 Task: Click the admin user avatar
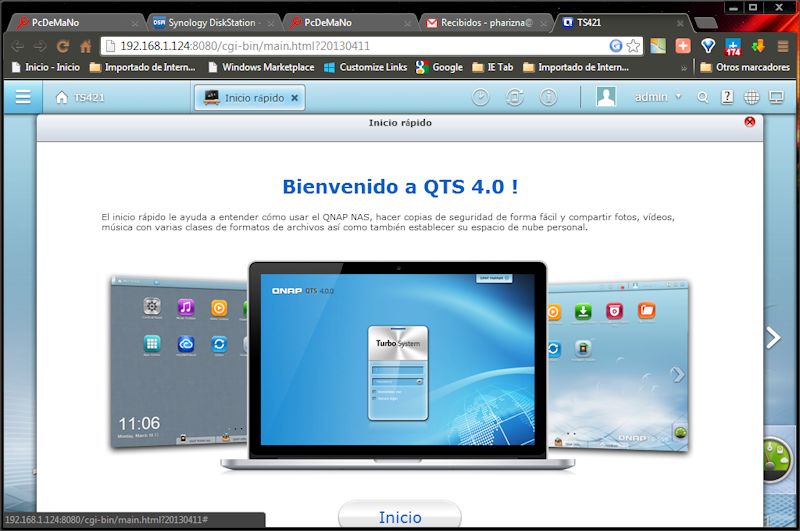[x=606, y=97]
